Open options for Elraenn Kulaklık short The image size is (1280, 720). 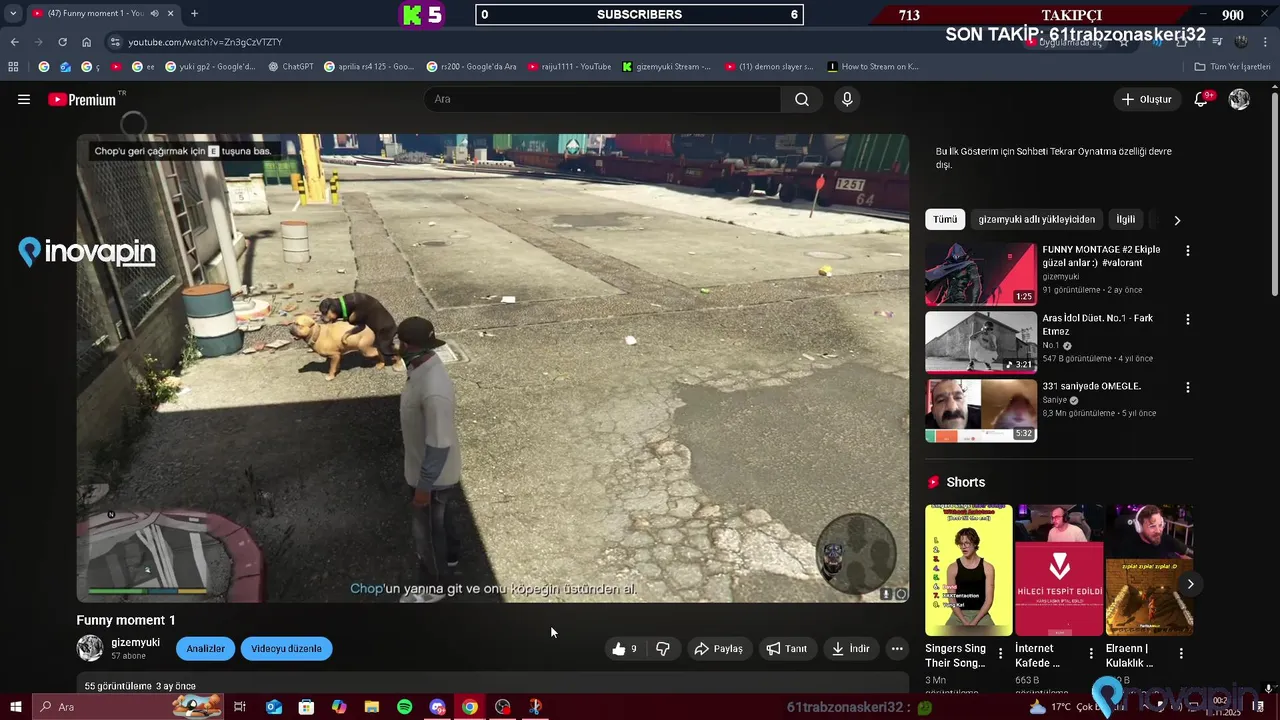(1181, 654)
